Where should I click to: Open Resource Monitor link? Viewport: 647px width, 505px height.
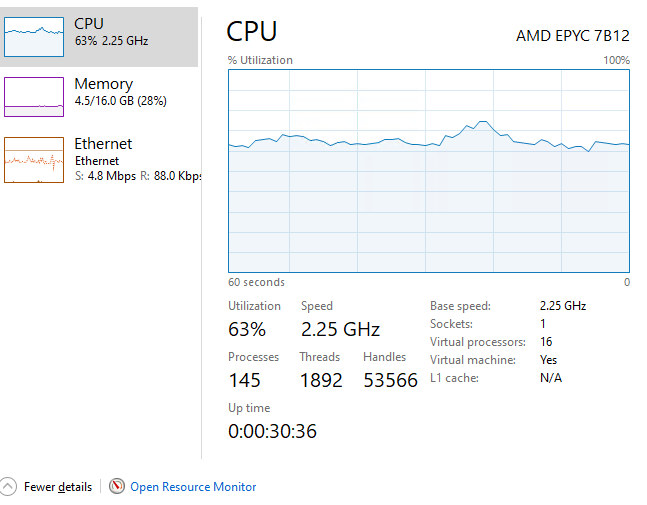click(x=193, y=487)
